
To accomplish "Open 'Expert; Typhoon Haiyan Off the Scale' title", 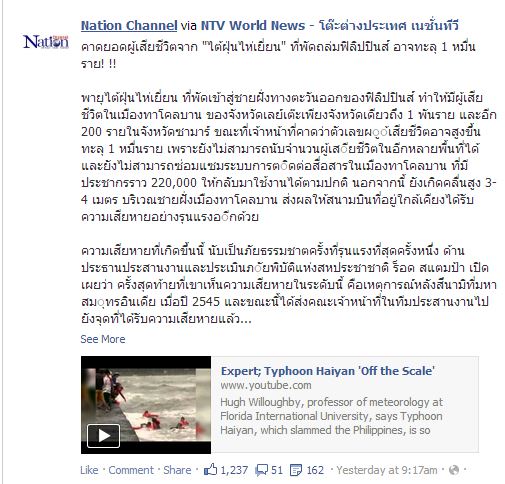I will (x=328, y=371).
